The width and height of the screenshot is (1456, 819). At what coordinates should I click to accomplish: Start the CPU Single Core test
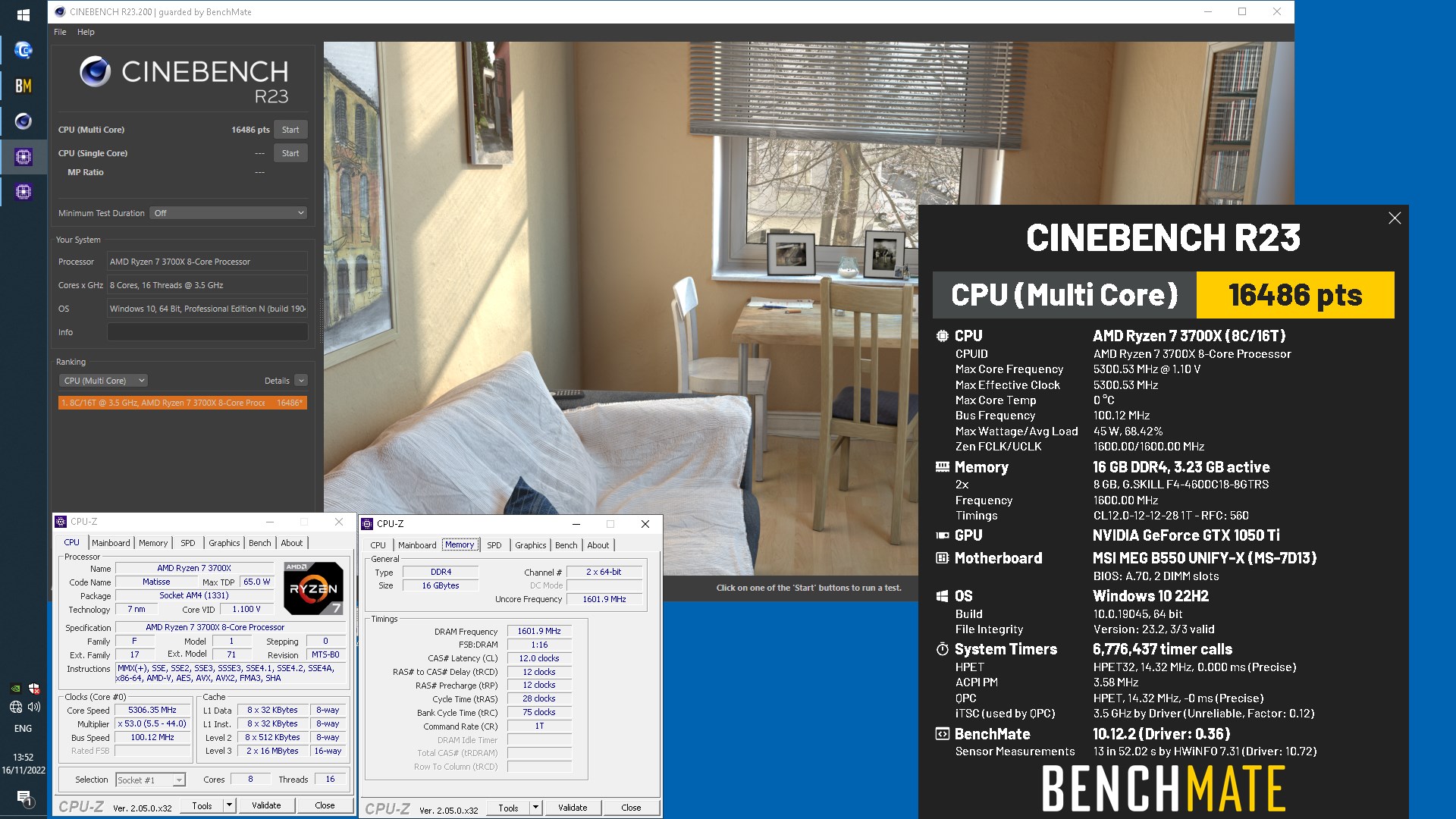tap(290, 153)
